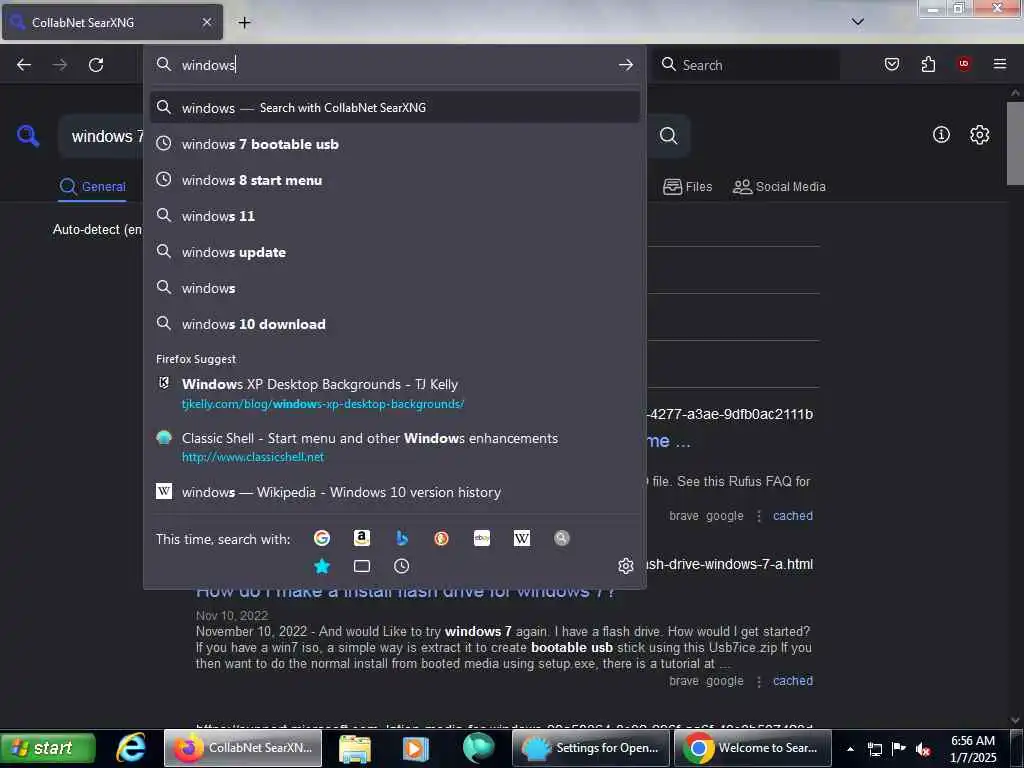Switch to the General search tab
This screenshot has width=1024, height=768.
click(x=92, y=187)
